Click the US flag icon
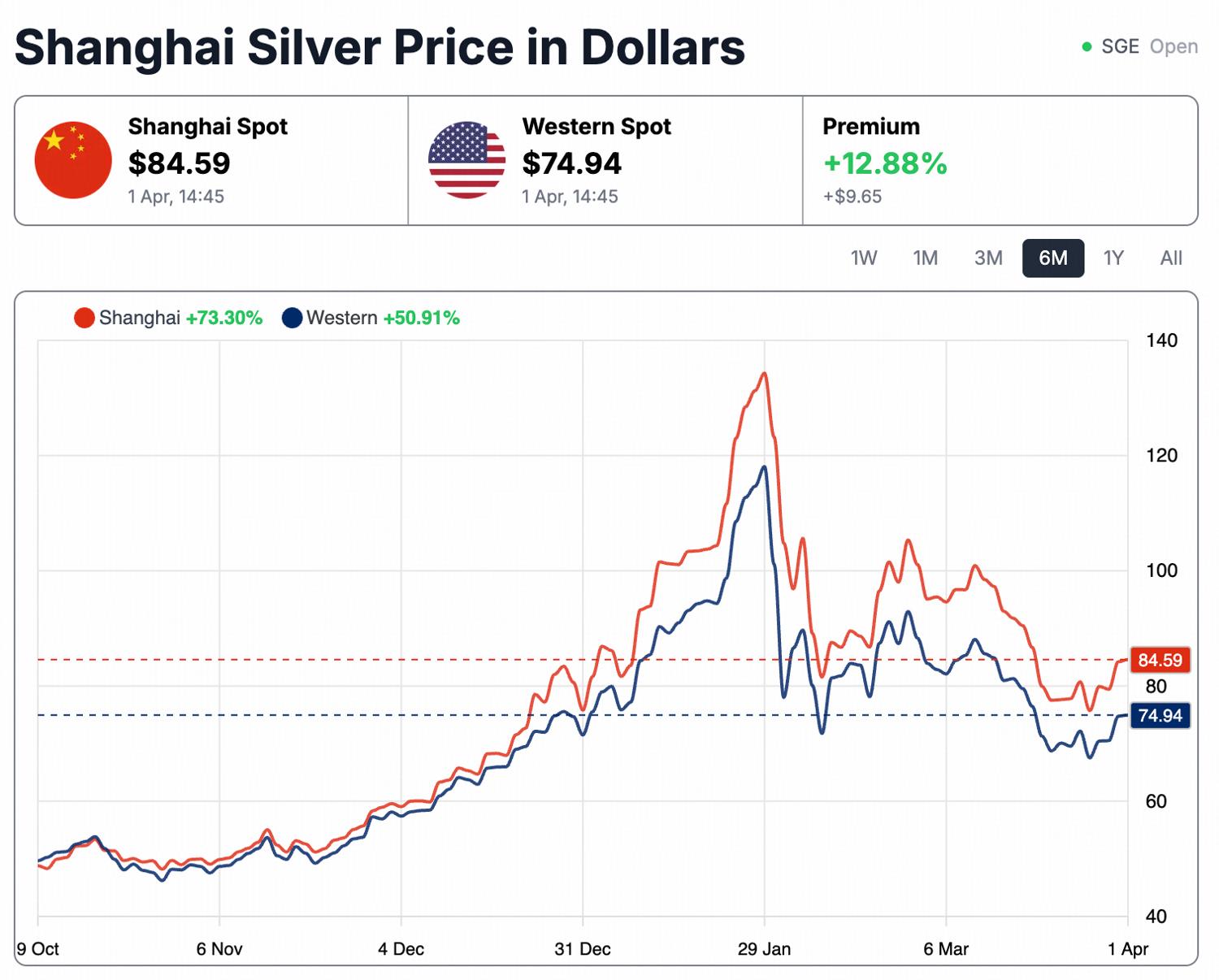The width and height of the screenshot is (1219, 980). point(467,158)
